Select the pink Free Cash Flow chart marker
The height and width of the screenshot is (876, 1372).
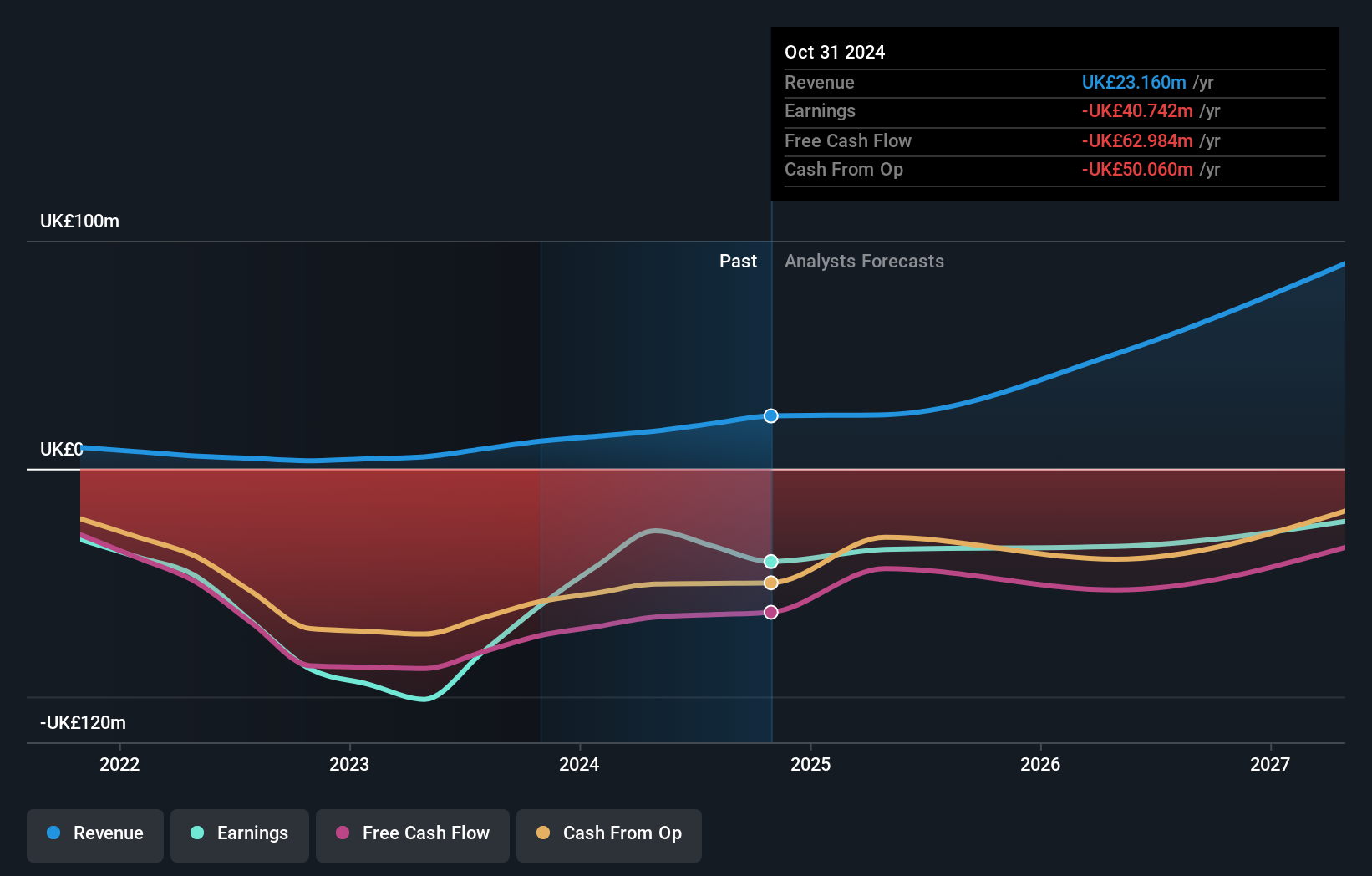[x=770, y=612]
